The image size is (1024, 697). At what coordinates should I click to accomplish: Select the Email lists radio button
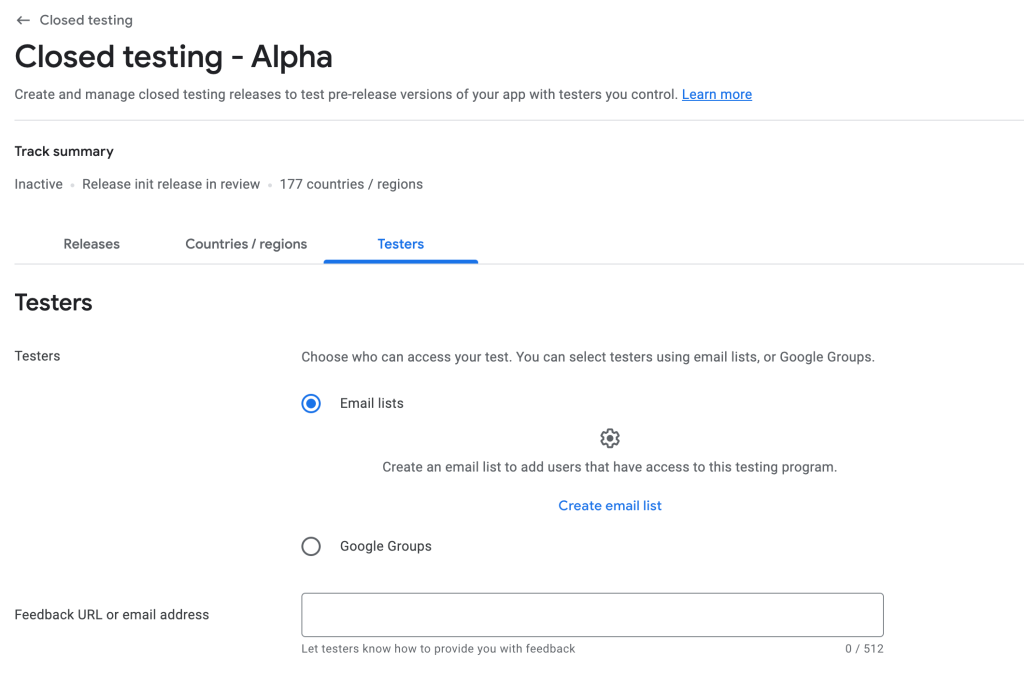pos(311,404)
